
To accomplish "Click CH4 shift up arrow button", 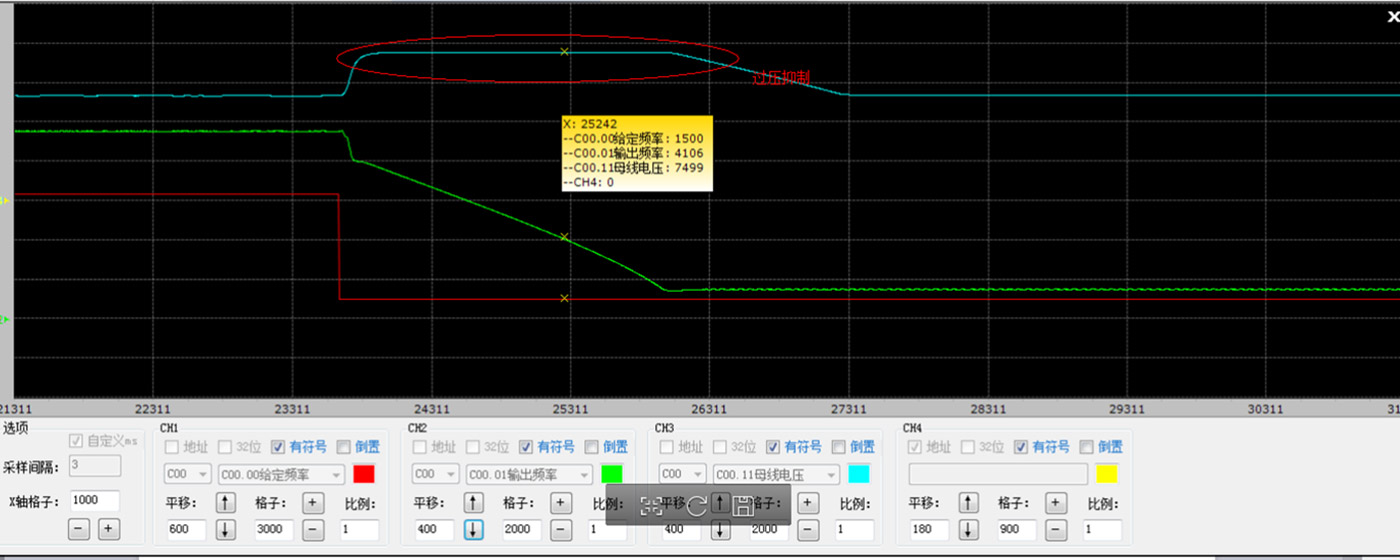I will pos(969,503).
